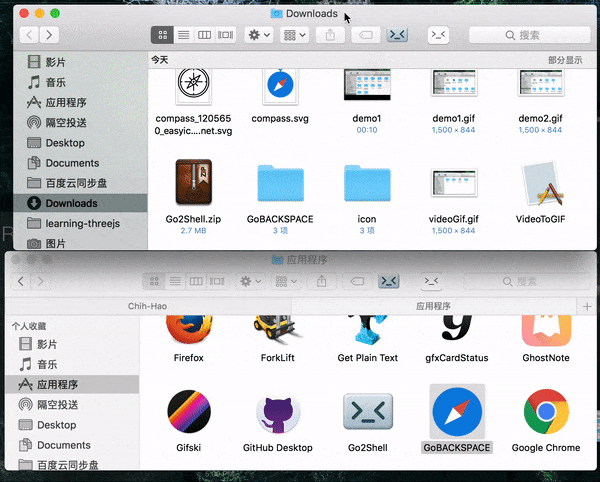
Task: Go back in the 应用程序 window
Action: (x=21, y=282)
